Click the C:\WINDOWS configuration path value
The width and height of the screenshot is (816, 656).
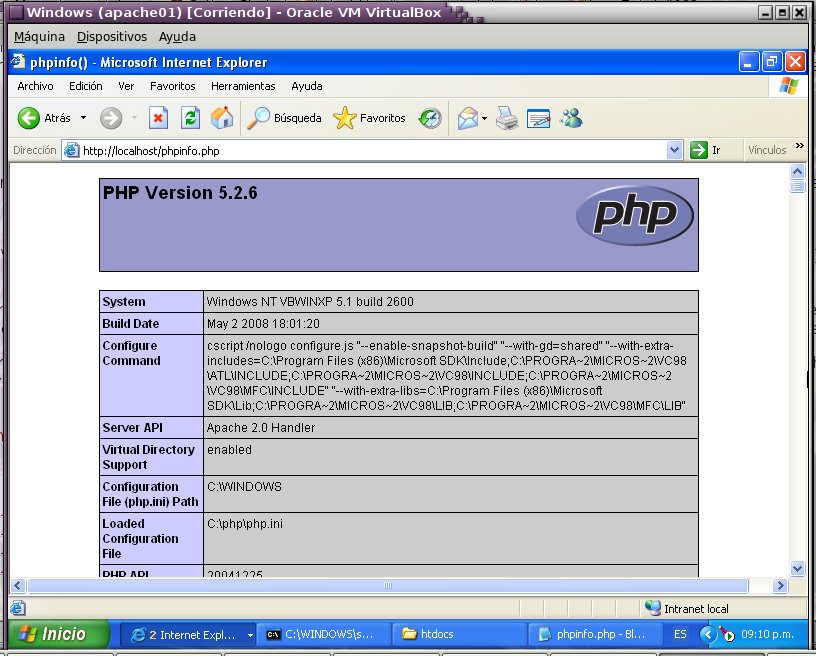point(244,486)
